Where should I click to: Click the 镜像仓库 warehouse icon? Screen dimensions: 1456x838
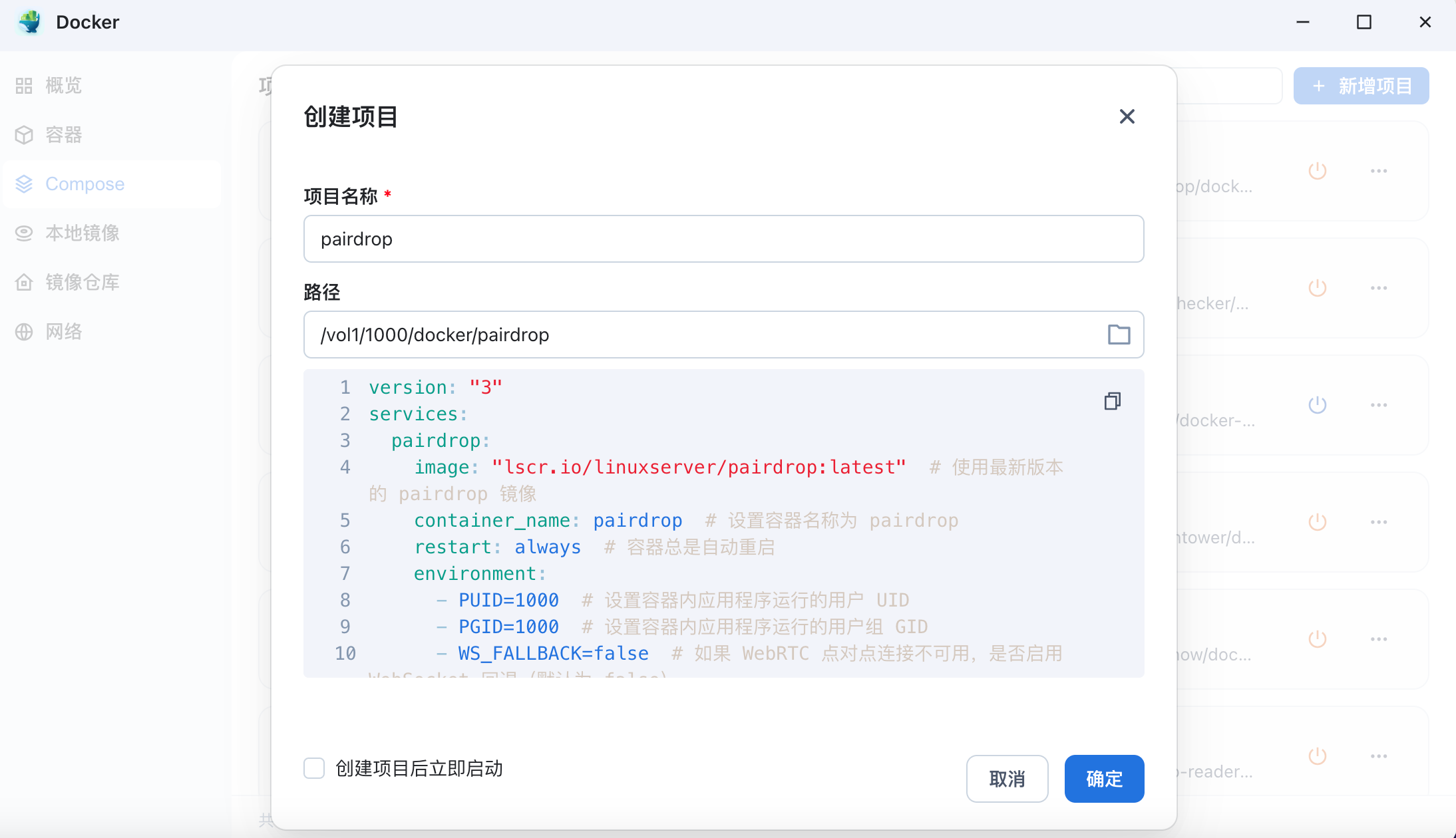tap(24, 283)
